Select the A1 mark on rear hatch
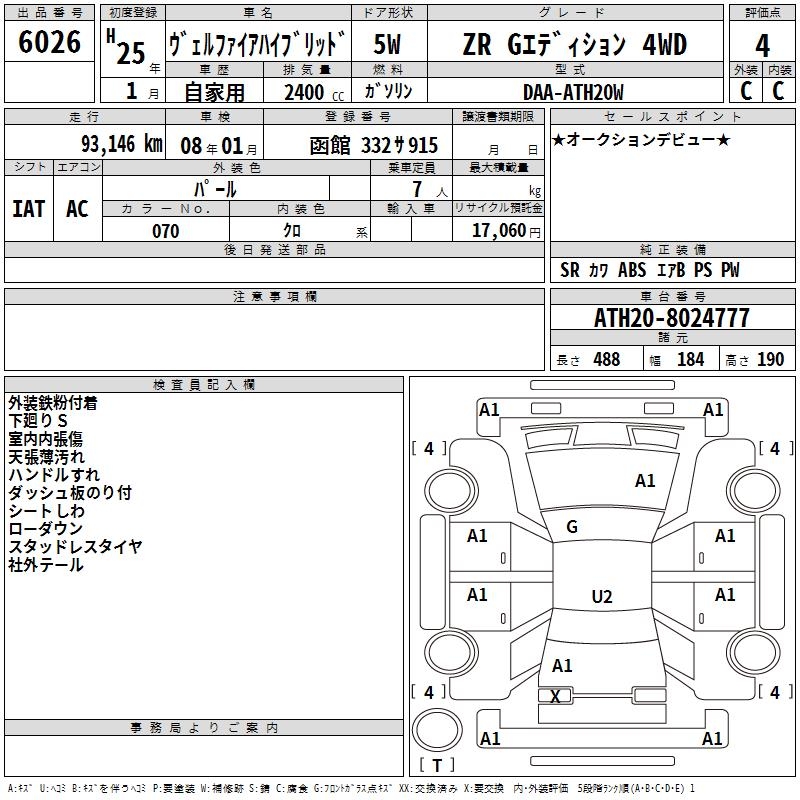Screen dimensions: 800x800 tap(562, 665)
